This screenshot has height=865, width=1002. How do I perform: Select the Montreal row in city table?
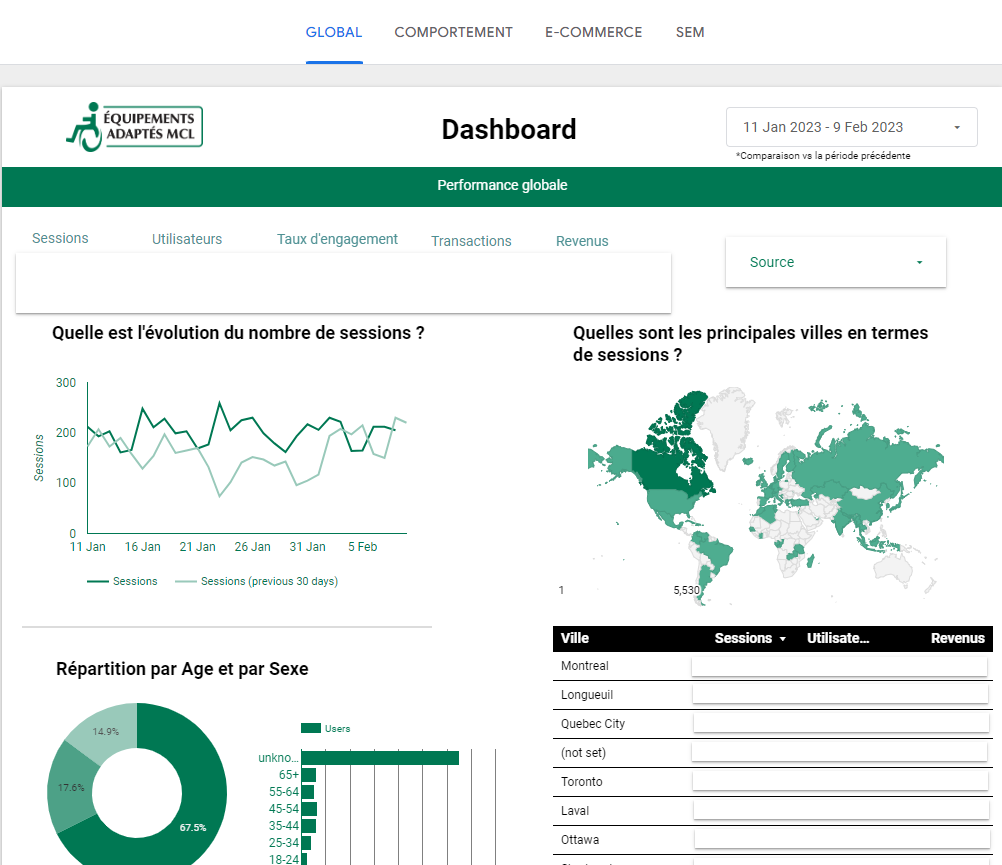click(585, 666)
